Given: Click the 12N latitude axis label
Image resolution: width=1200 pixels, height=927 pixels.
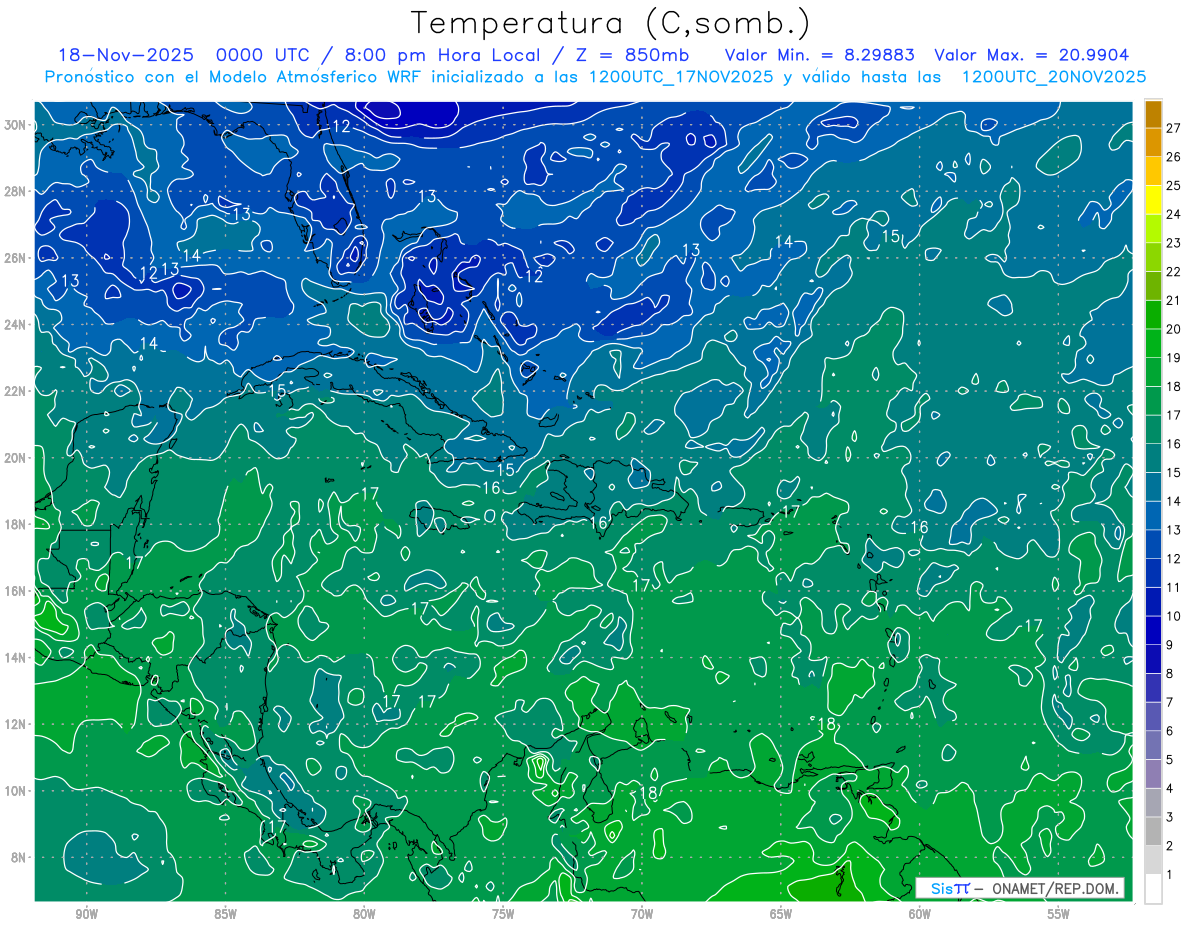Looking at the screenshot, I should [17, 724].
